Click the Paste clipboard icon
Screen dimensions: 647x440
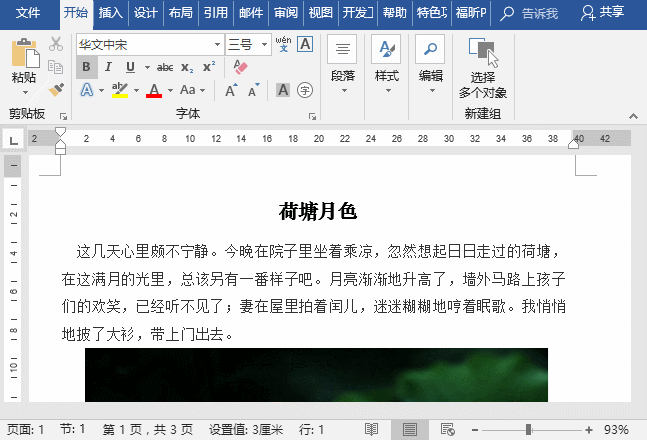26,53
